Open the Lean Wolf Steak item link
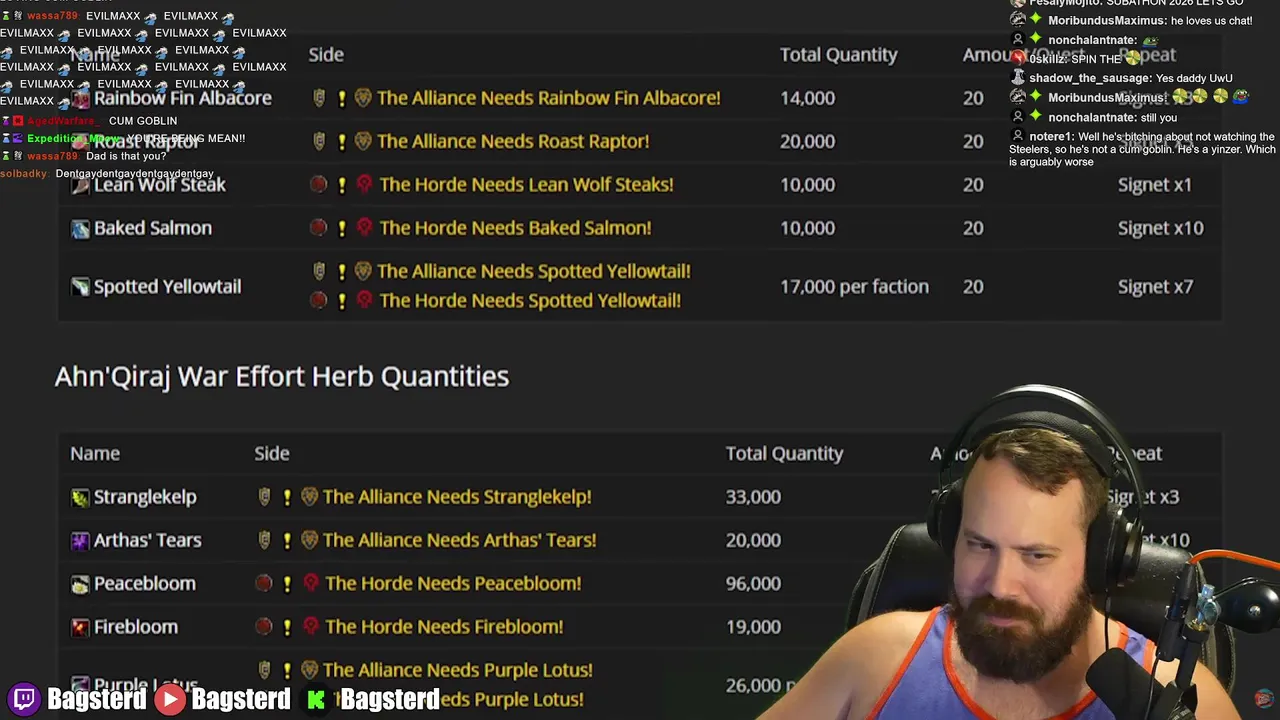Image resolution: width=1280 pixels, height=720 pixels. [160, 185]
